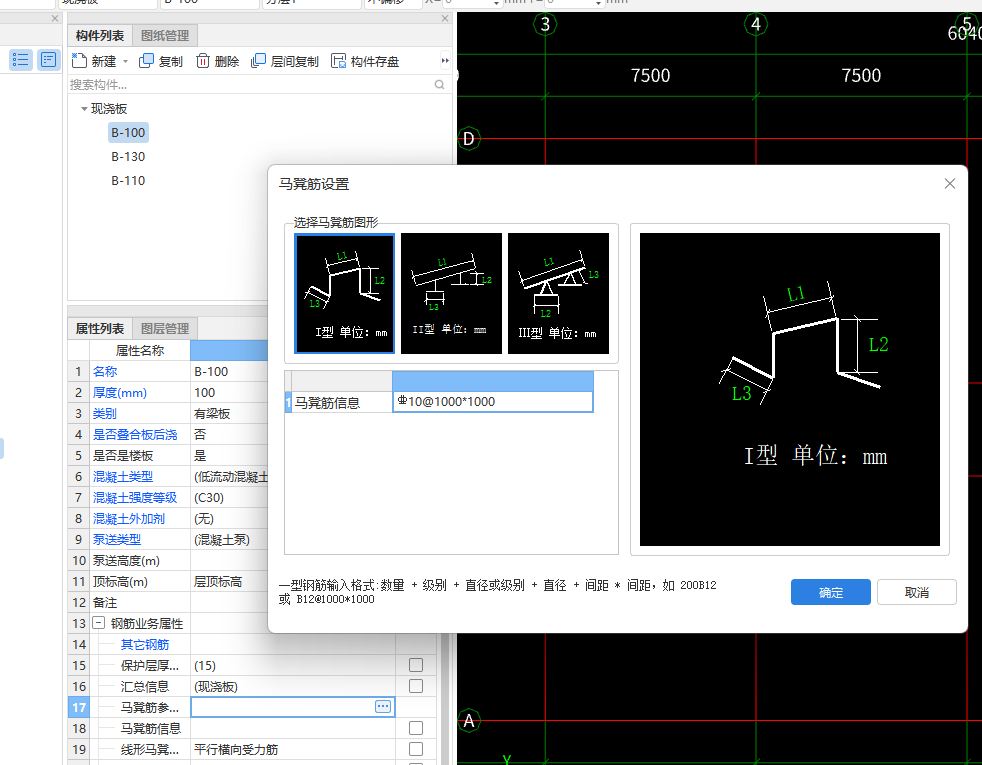Click 是否叠合板后浇 property name

click(x=135, y=434)
